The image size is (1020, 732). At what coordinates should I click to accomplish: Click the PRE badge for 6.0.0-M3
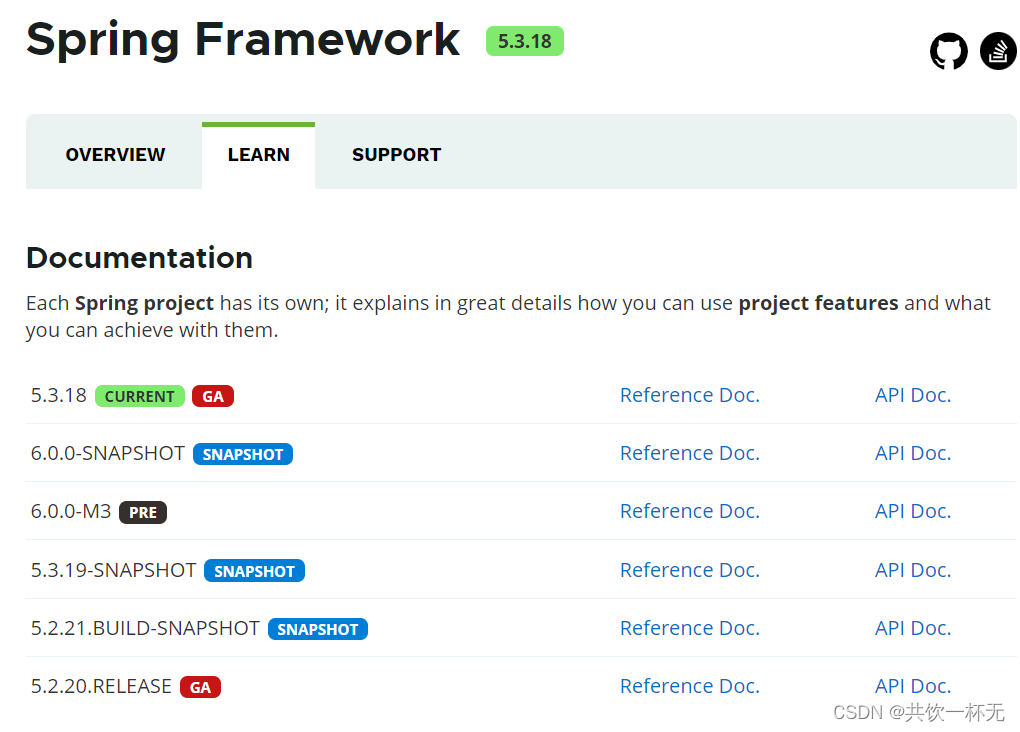(x=142, y=513)
